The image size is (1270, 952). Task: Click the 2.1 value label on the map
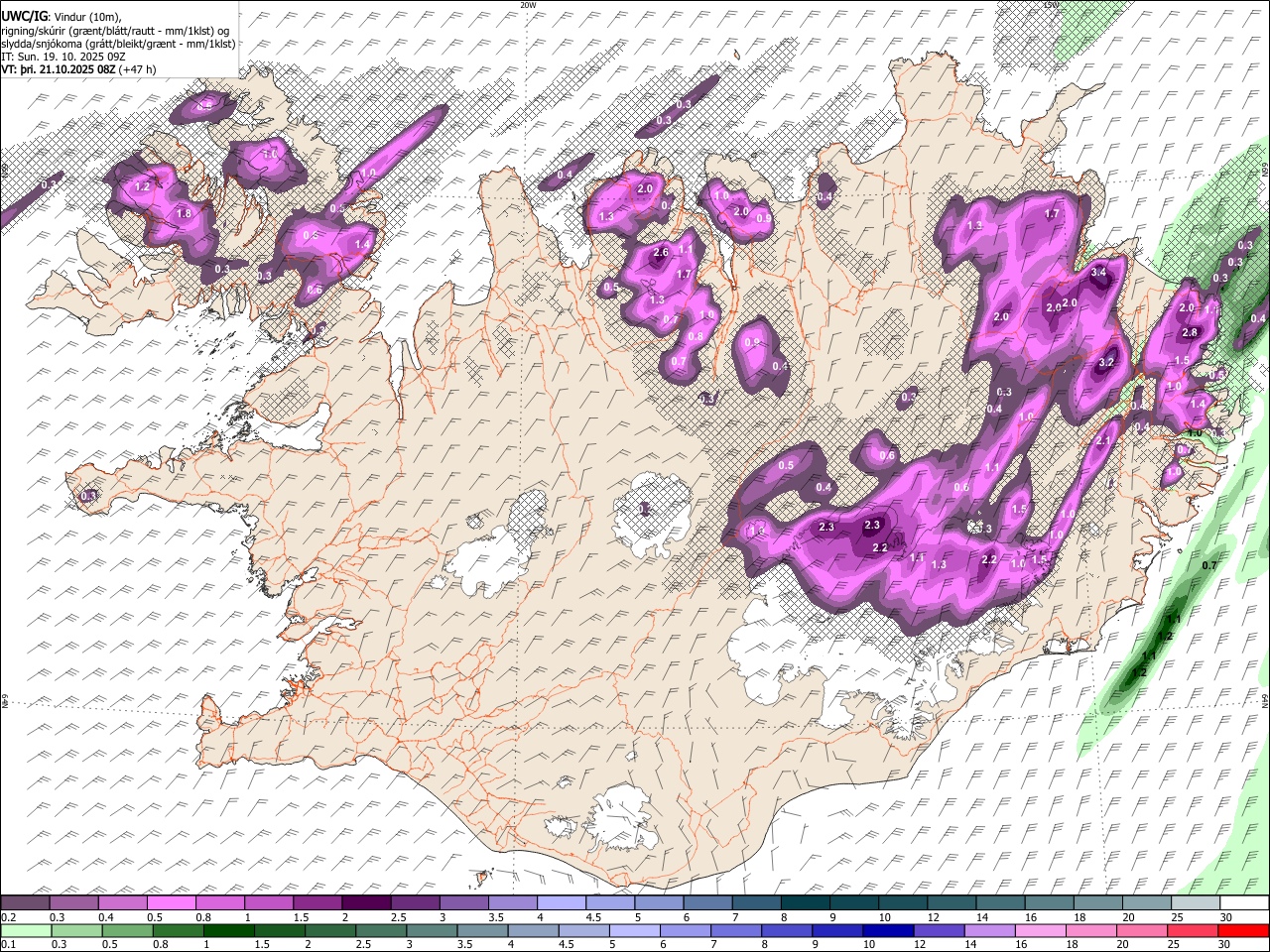coord(1103,441)
